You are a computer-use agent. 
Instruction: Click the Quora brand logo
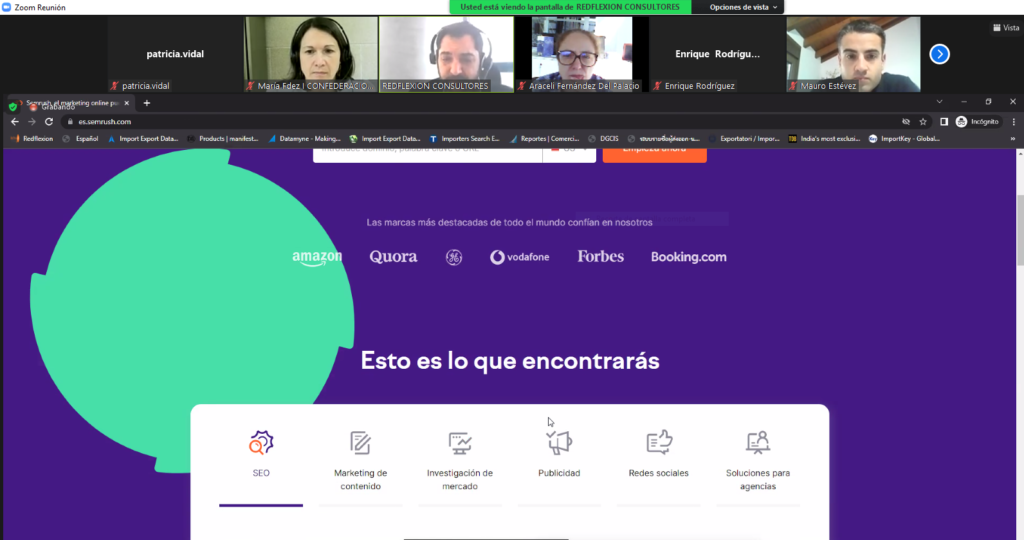pyautogui.click(x=393, y=257)
